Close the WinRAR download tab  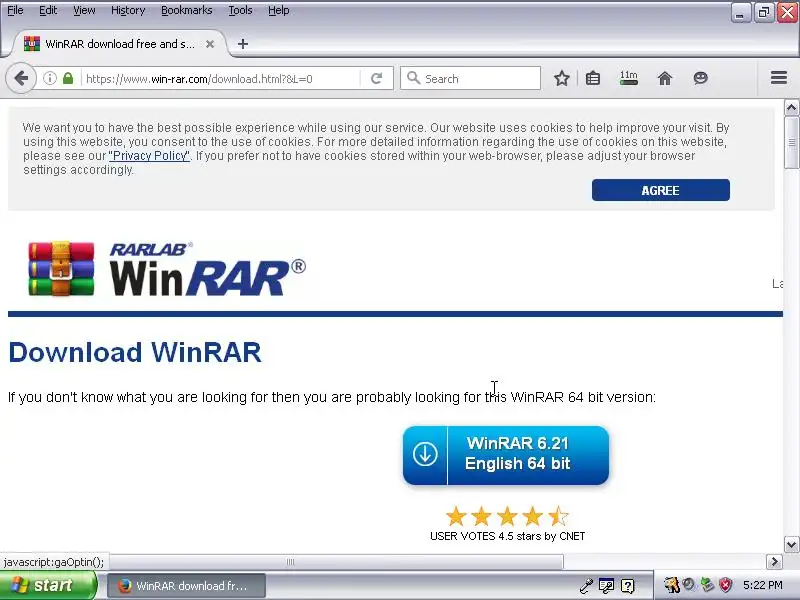210,44
